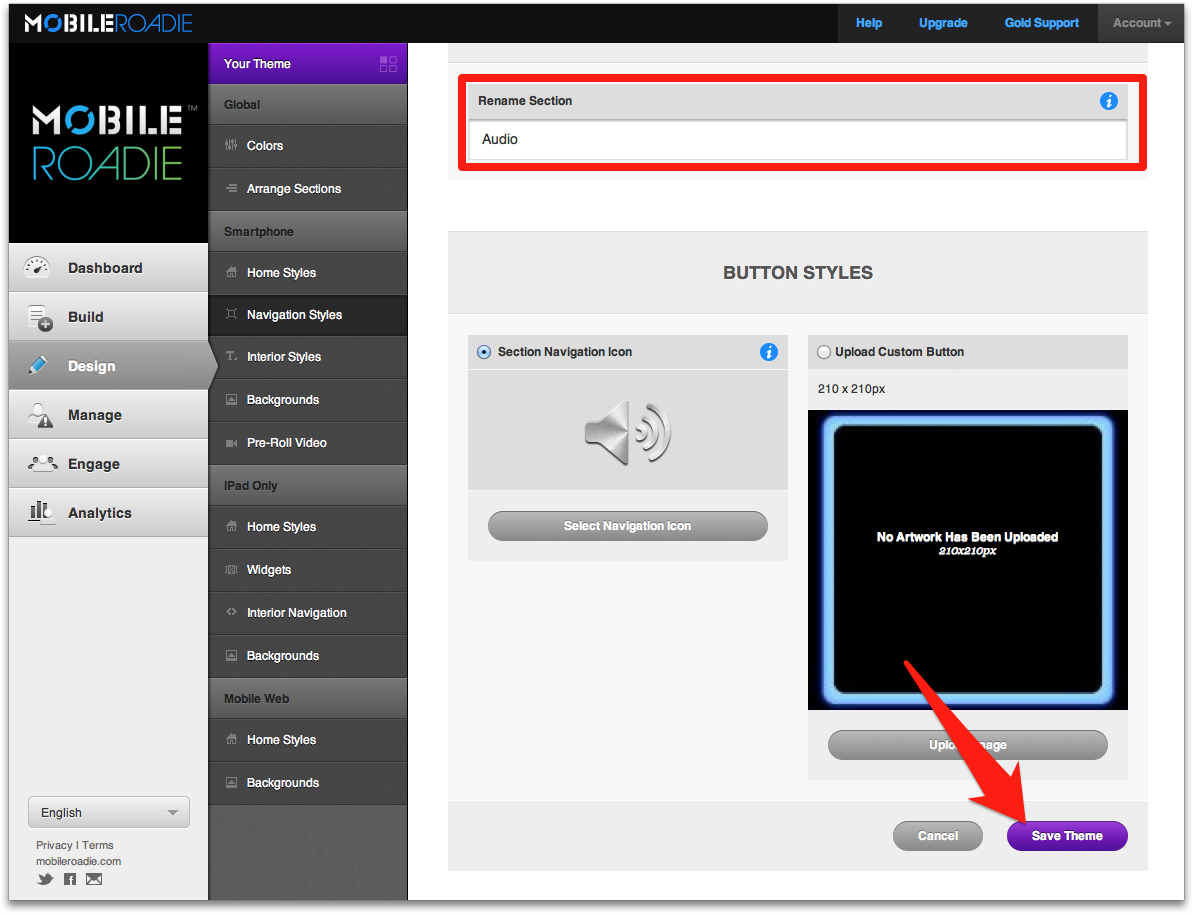The height and width of the screenshot is (914, 1193).
Task: Click the Save Theme button
Action: (x=1067, y=836)
